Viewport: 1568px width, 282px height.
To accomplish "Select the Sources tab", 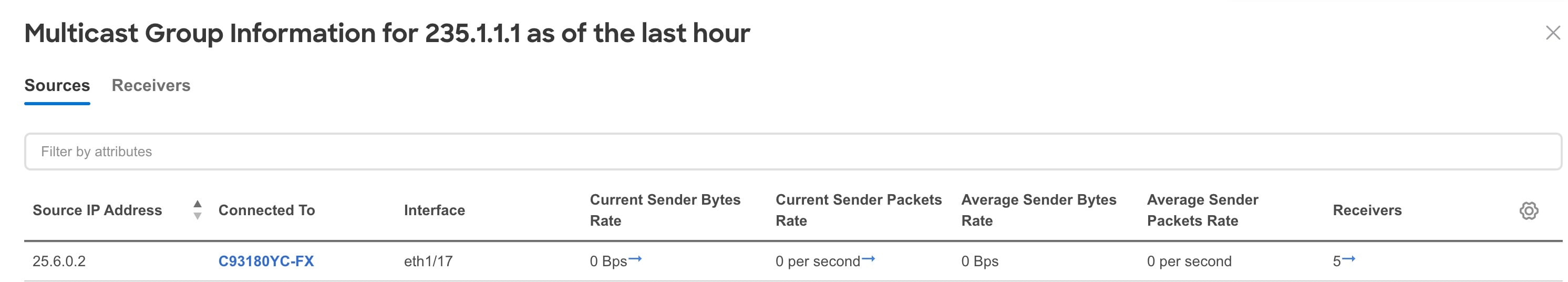I will click(57, 85).
